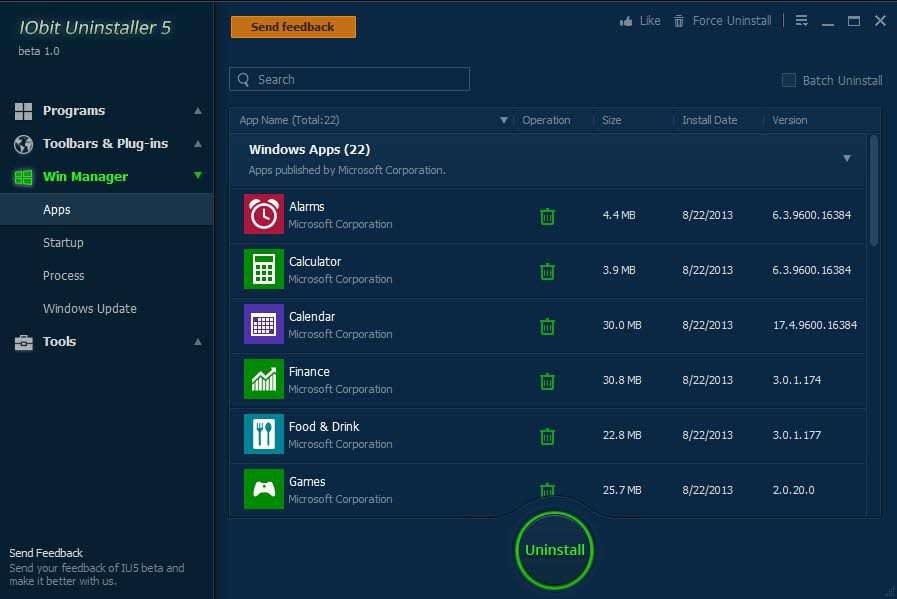Click the trash icon beside Calendar

[x=547, y=326]
